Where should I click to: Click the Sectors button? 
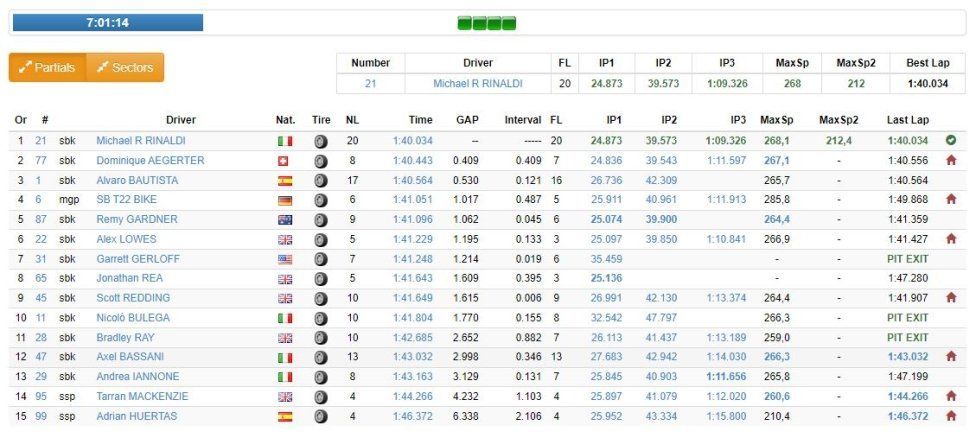pyautogui.click(x=125, y=67)
